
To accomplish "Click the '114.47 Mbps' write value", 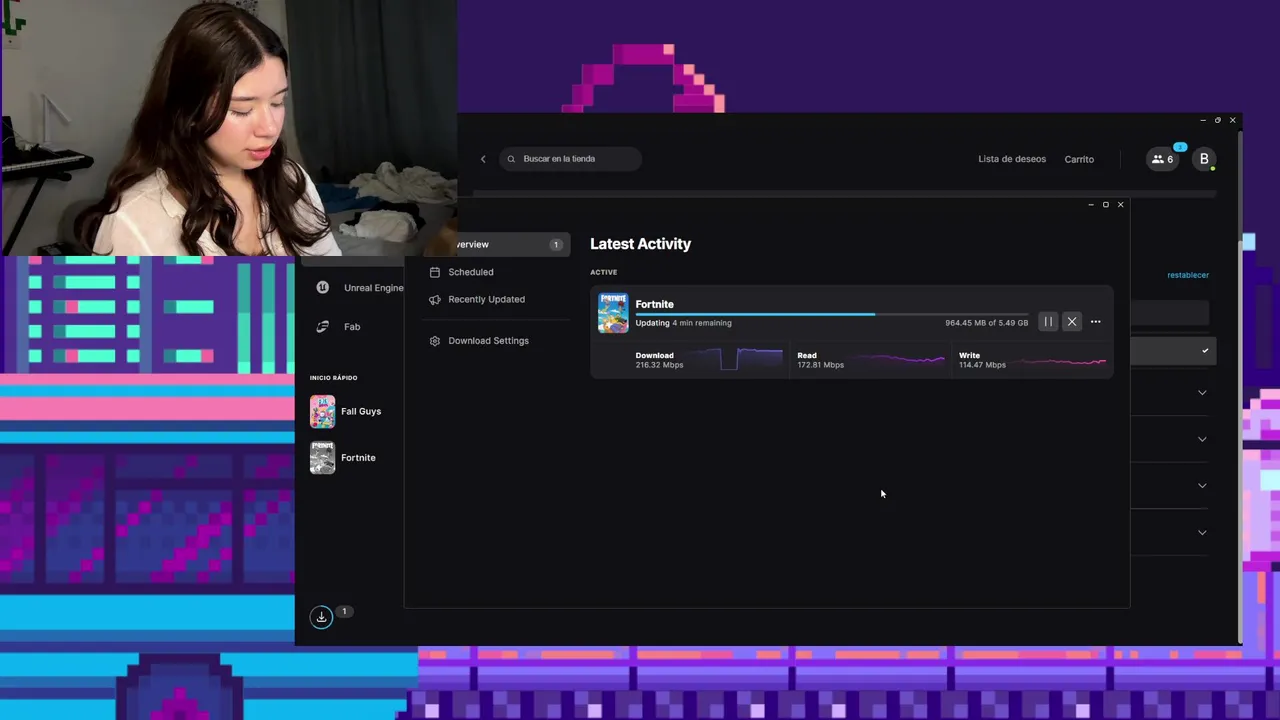I will pyautogui.click(x=982, y=365).
